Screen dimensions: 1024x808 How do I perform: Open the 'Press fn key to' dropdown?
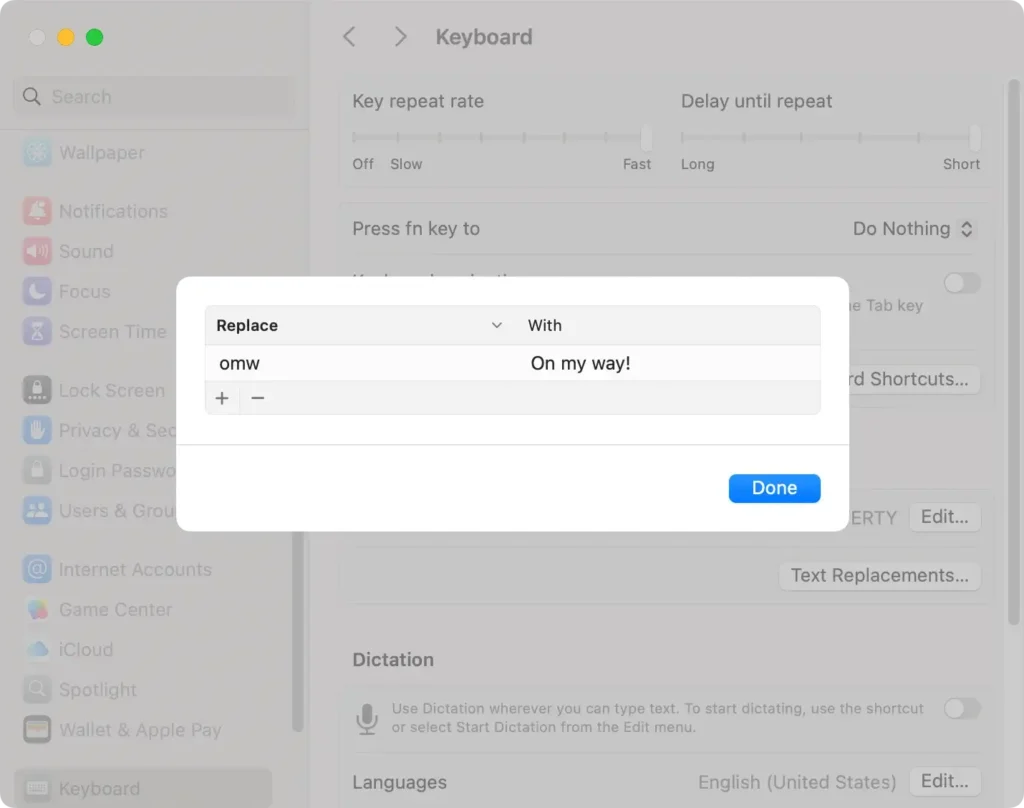(x=912, y=229)
